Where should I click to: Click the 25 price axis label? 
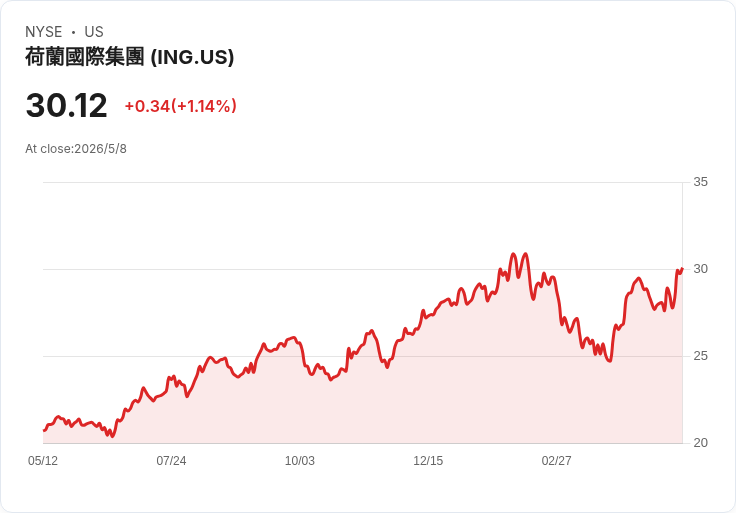point(700,356)
